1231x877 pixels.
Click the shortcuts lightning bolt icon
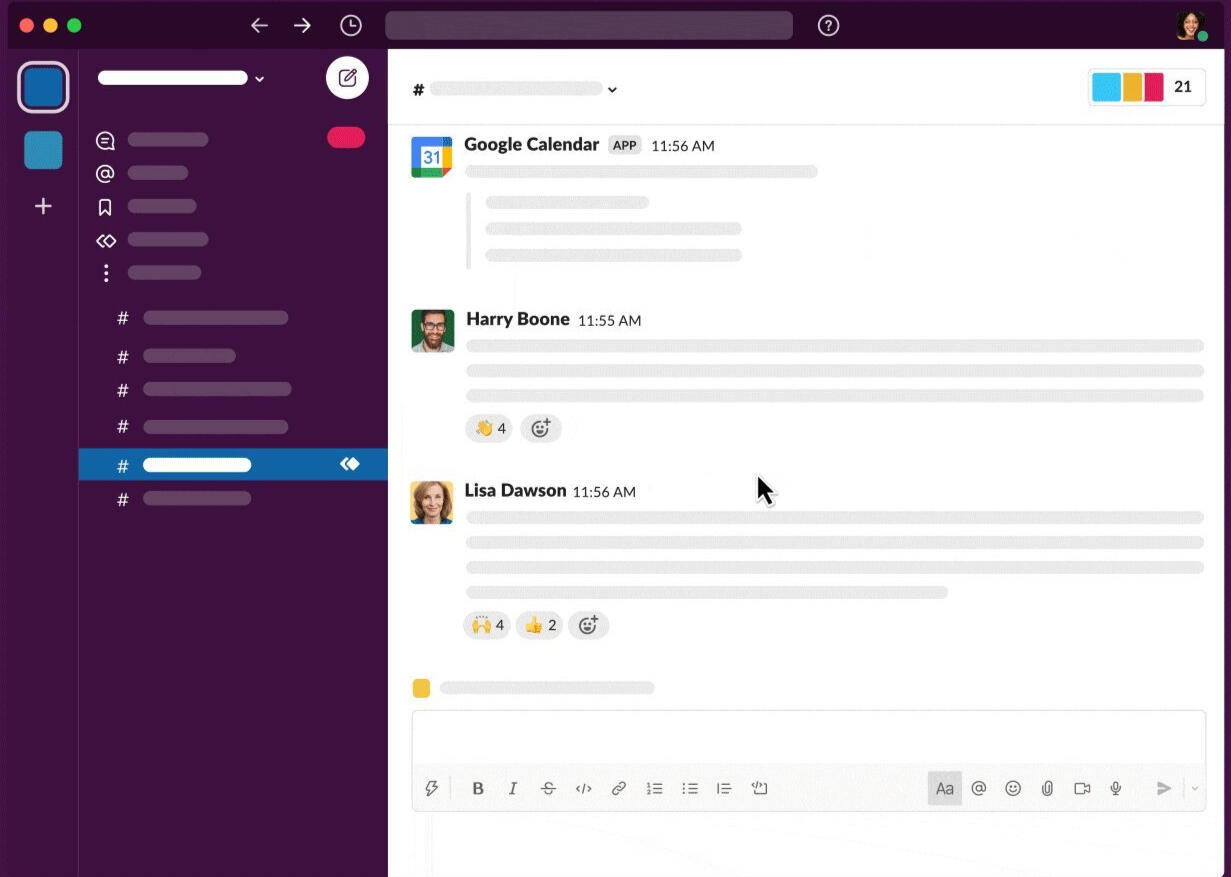coord(432,788)
